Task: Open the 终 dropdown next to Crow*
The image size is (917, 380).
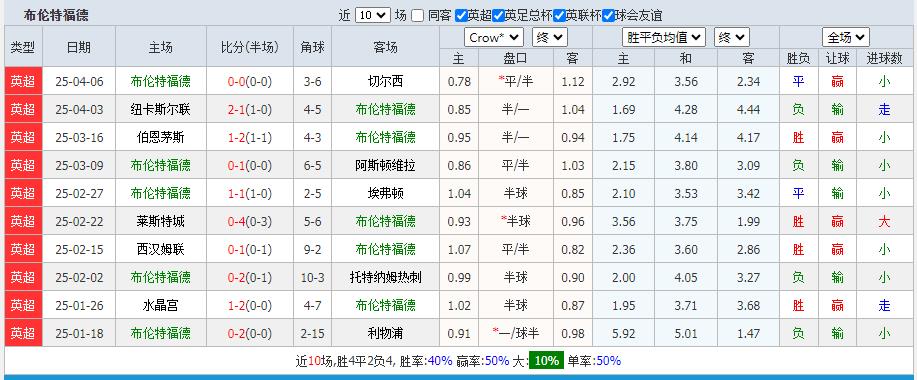Action: pos(550,38)
